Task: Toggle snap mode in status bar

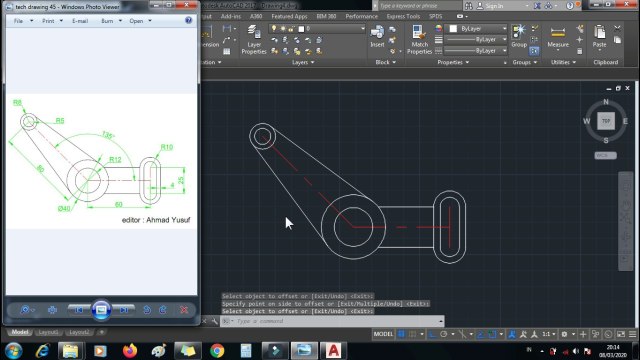Action: [413, 334]
